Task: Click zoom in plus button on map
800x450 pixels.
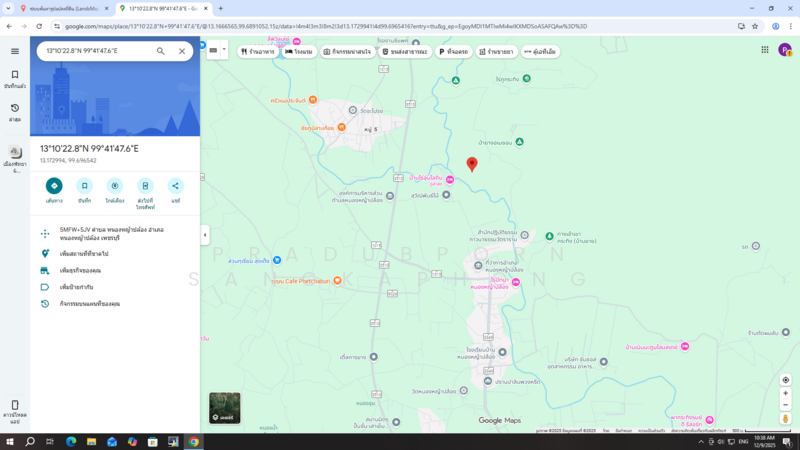Action: point(786,394)
